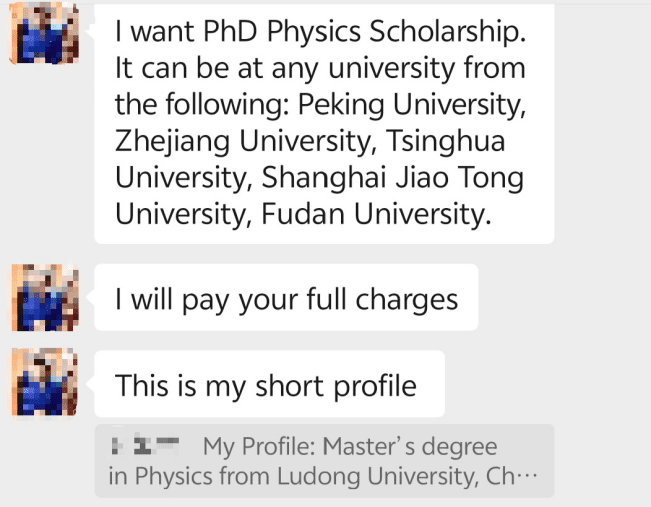Click "Shanghai Jiao Tong" in the message text

click(x=392, y=177)
